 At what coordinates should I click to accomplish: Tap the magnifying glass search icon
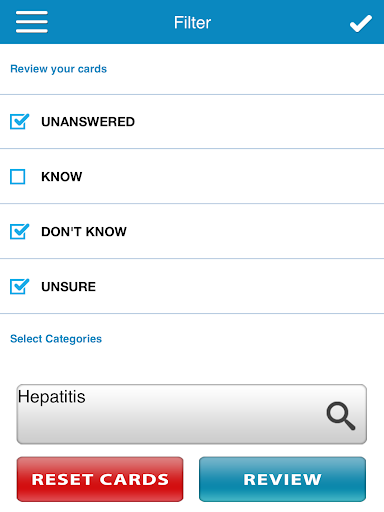(x=341, y=416)
